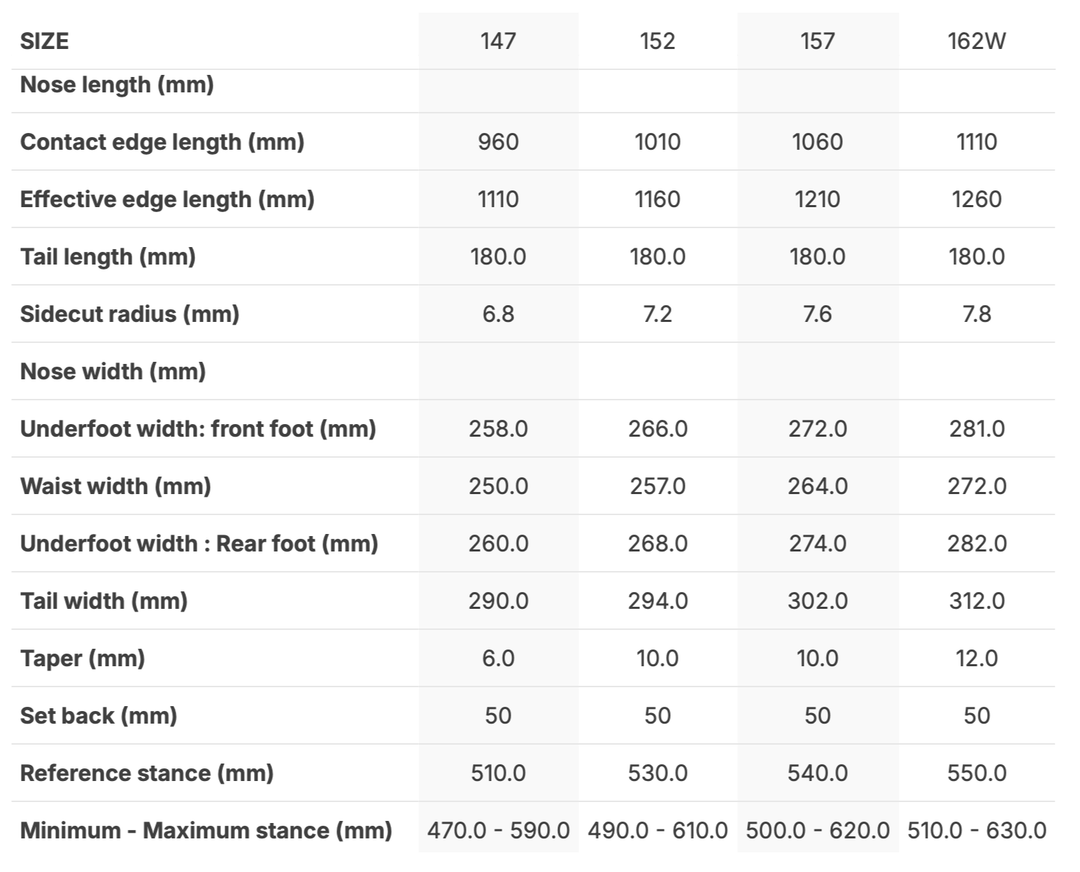The height and width of the screenshot is (872, 1080).
Task: Click the 147 size column header
Action: pos(498,42)
